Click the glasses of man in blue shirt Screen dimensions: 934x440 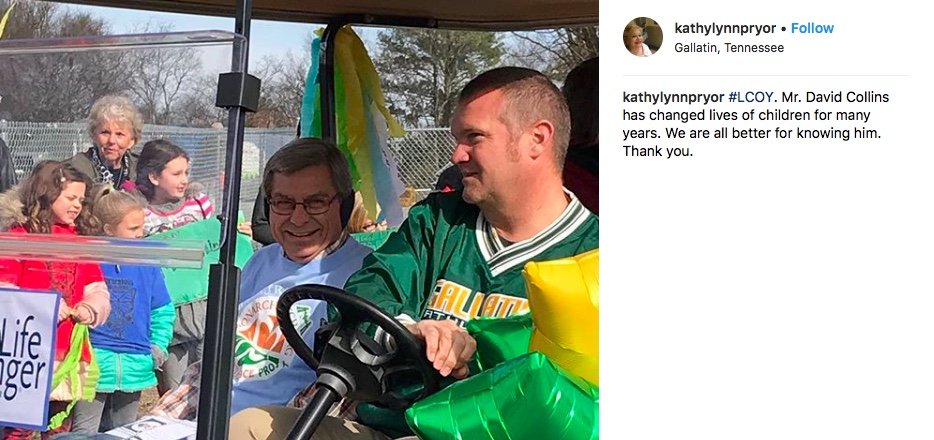pos(304,204)
